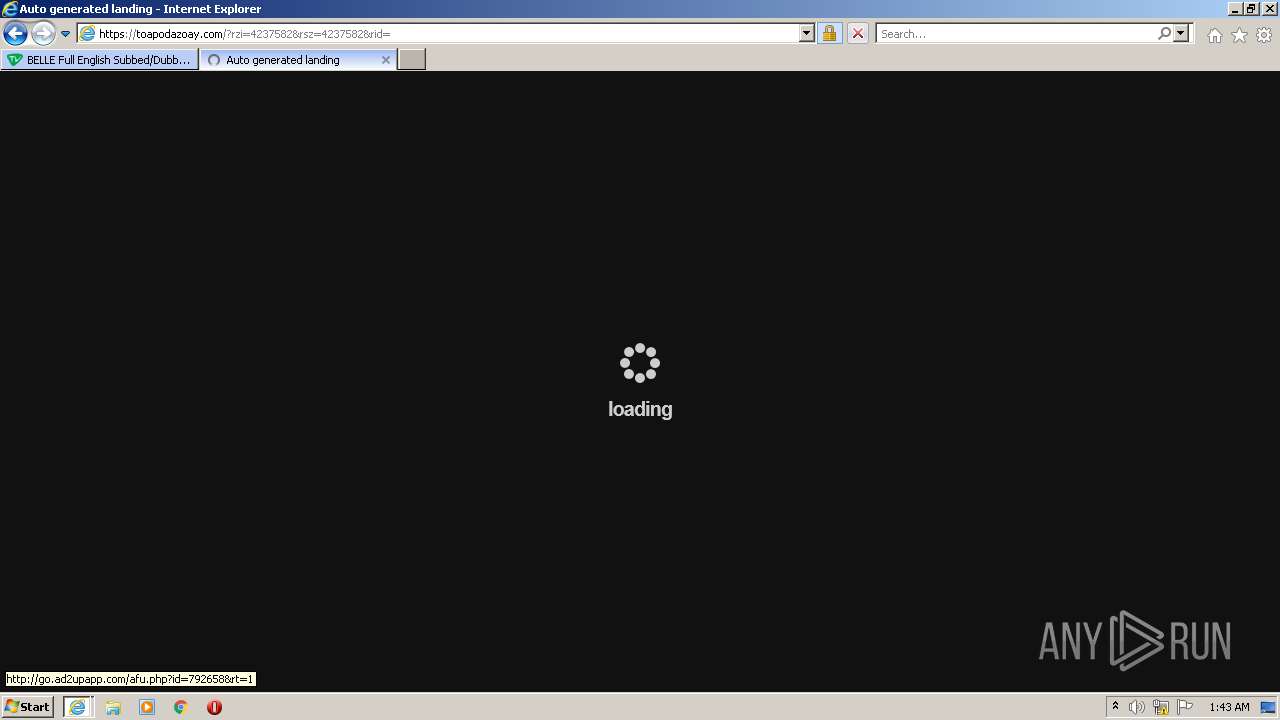Go to the Home page icon

pos(1214,34)
